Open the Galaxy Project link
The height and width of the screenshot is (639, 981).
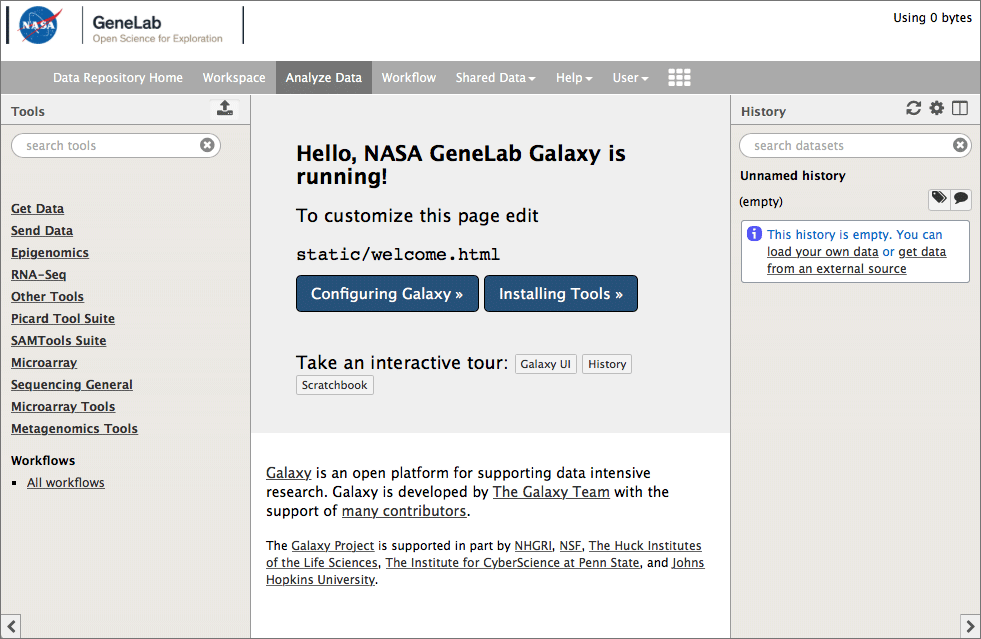click(333, 546)
